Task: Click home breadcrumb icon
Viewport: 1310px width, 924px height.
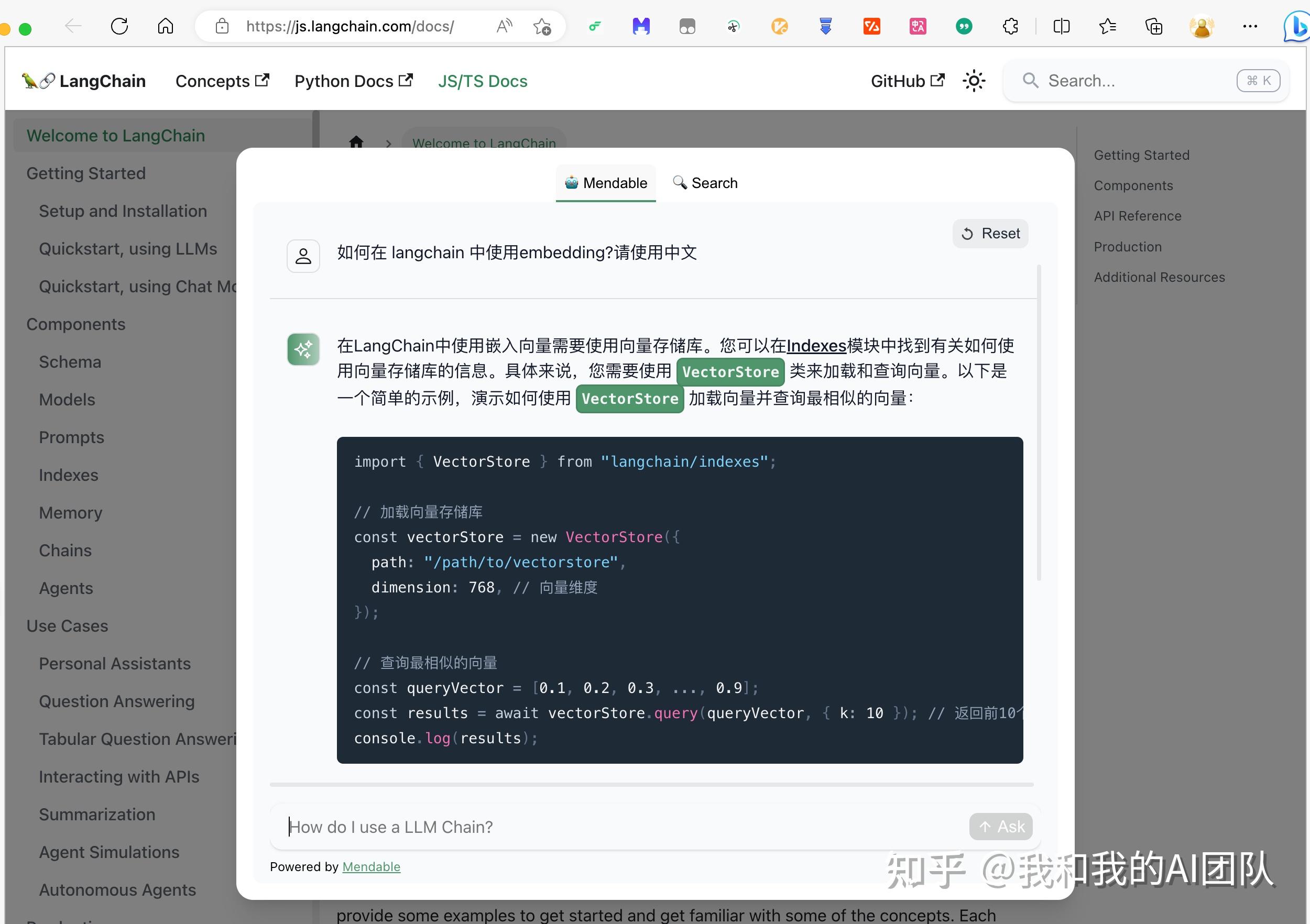Action: [356, 141]
